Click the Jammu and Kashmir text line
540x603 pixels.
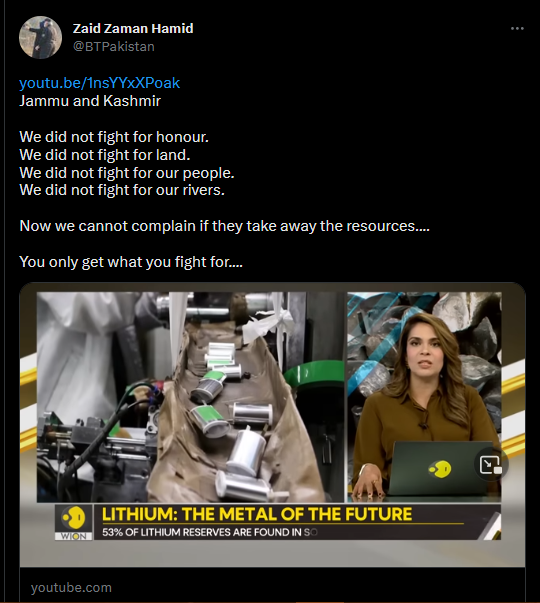coord(90,101)
